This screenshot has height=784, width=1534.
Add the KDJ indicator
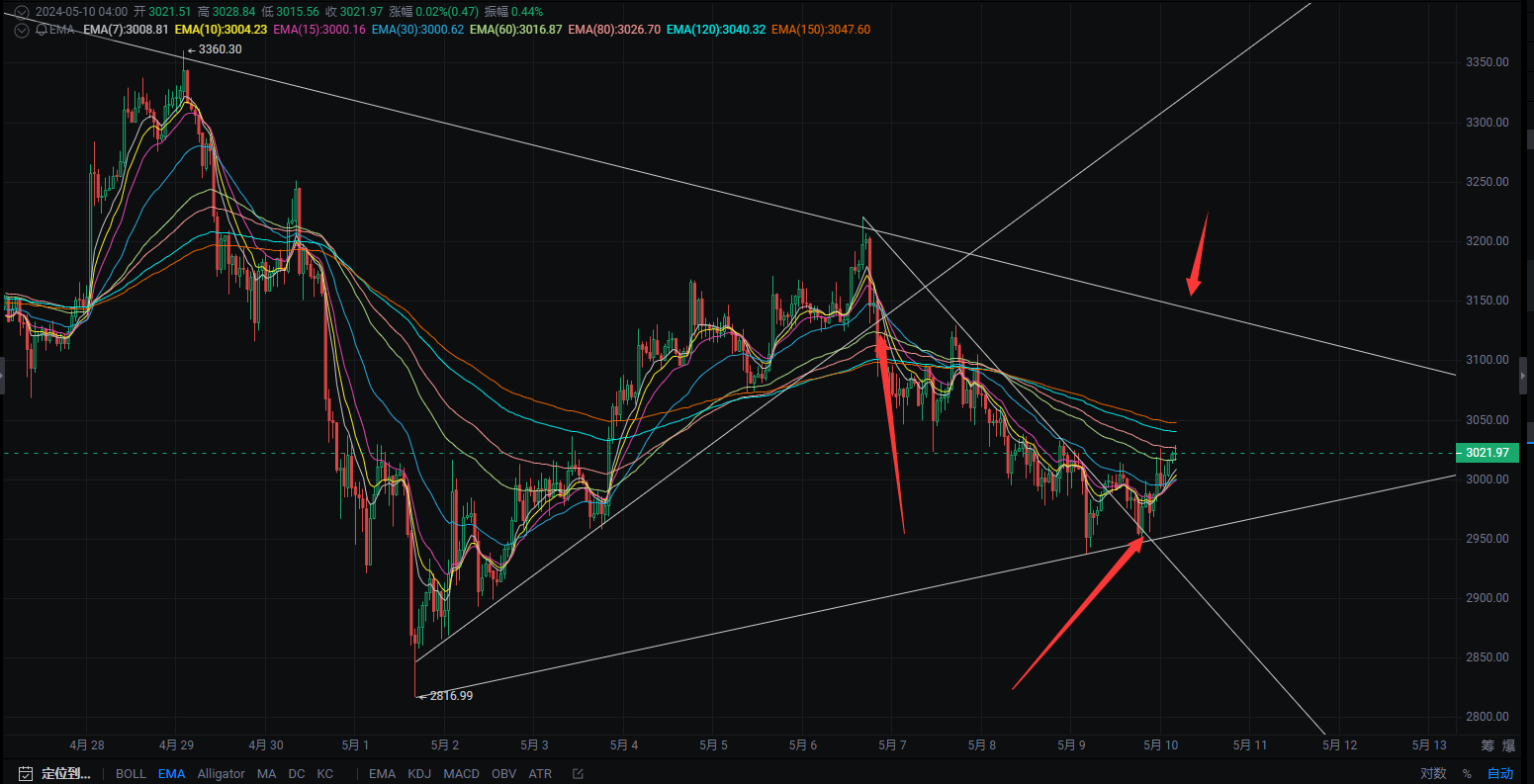point(418,773)
